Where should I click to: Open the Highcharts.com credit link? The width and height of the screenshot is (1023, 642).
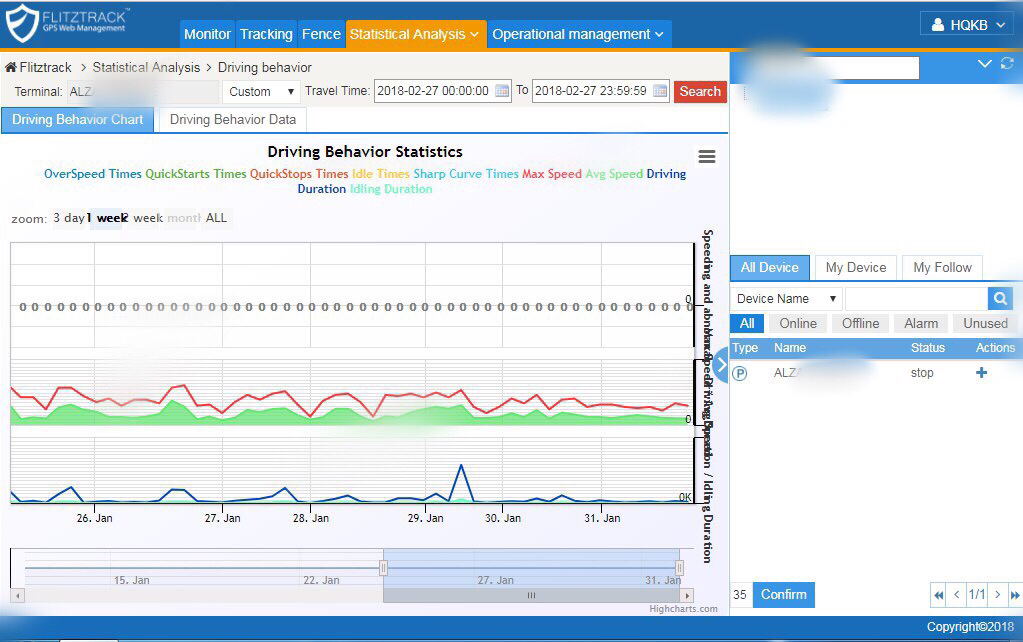point(683,609)
